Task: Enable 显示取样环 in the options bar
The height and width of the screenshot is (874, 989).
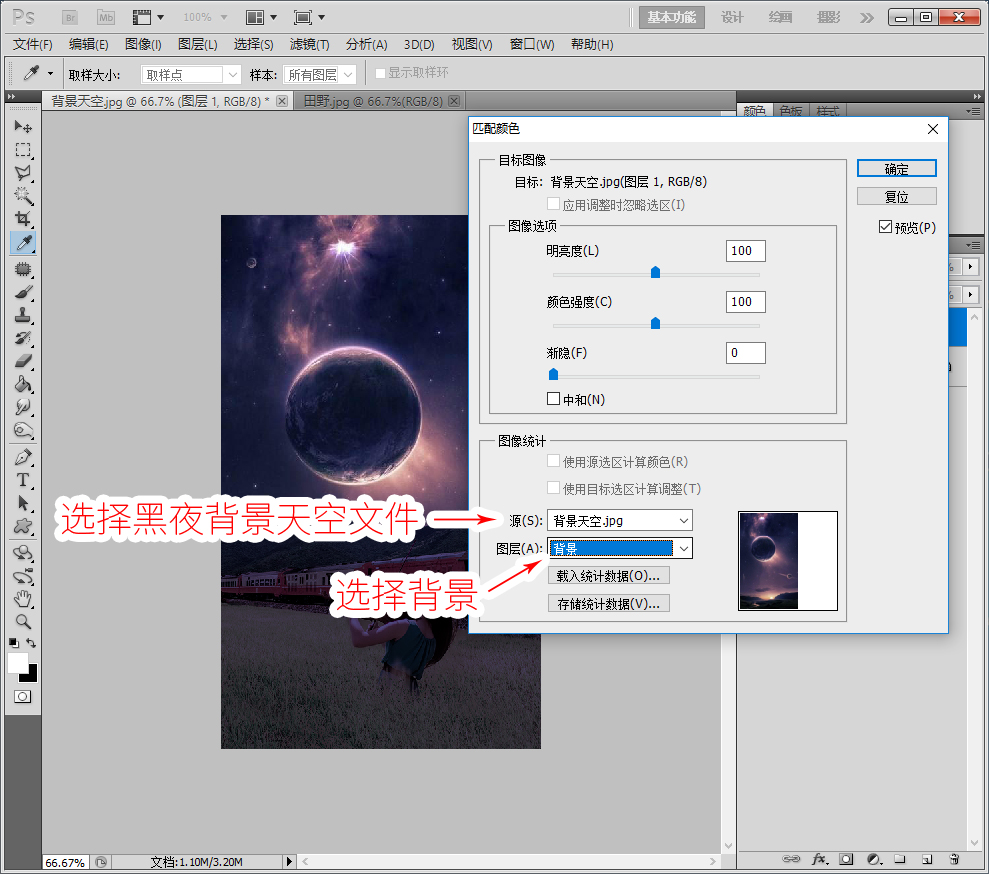Action: [x=381, y=73]
